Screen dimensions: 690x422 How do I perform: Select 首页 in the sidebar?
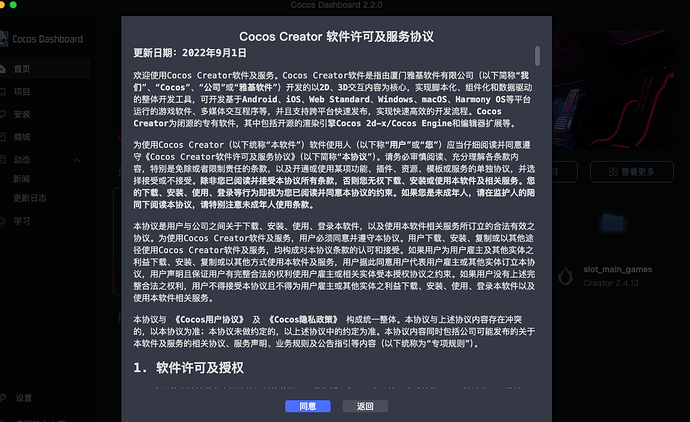click(22, 69)
